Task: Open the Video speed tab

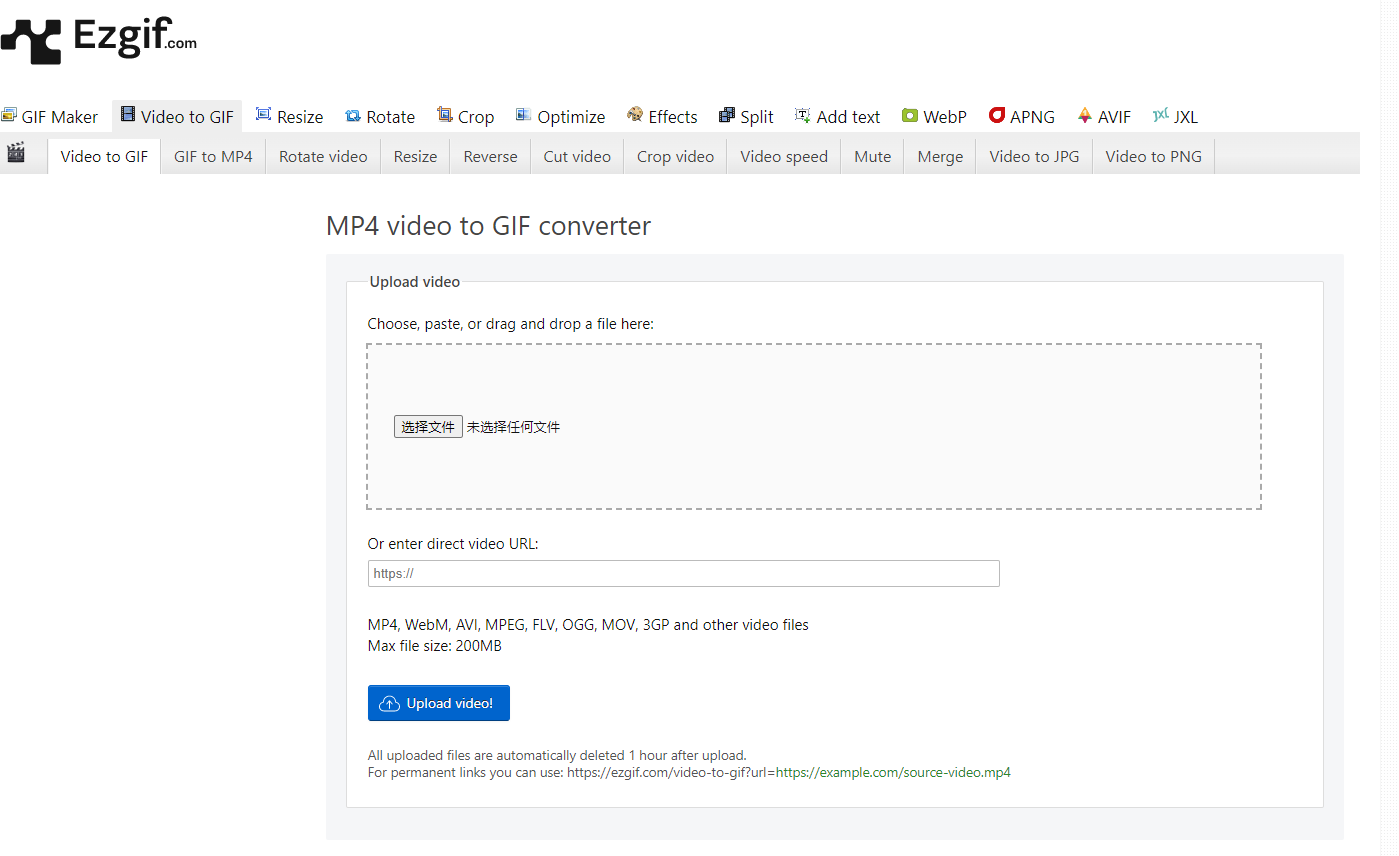Action: pos(784,156)
